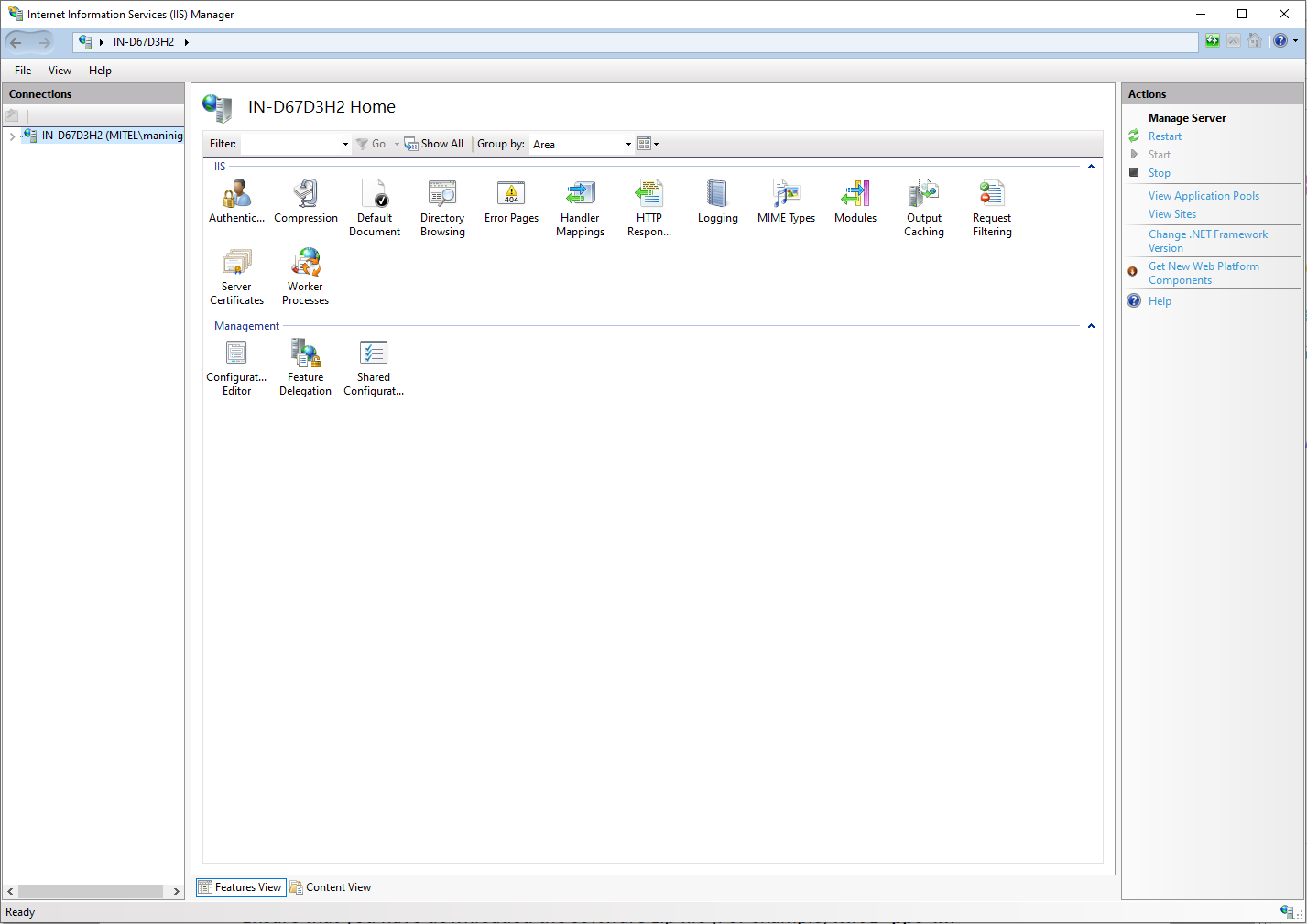Open the Default Document feature

tap(375, 208)
